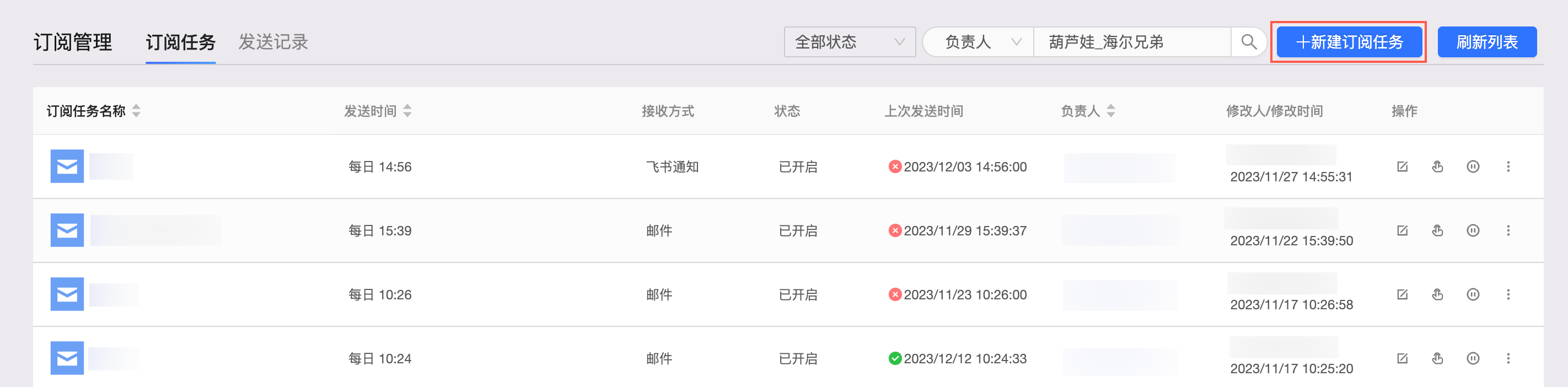
Task: Select the 订阅任务 tab
Action: tap(180, 42)
